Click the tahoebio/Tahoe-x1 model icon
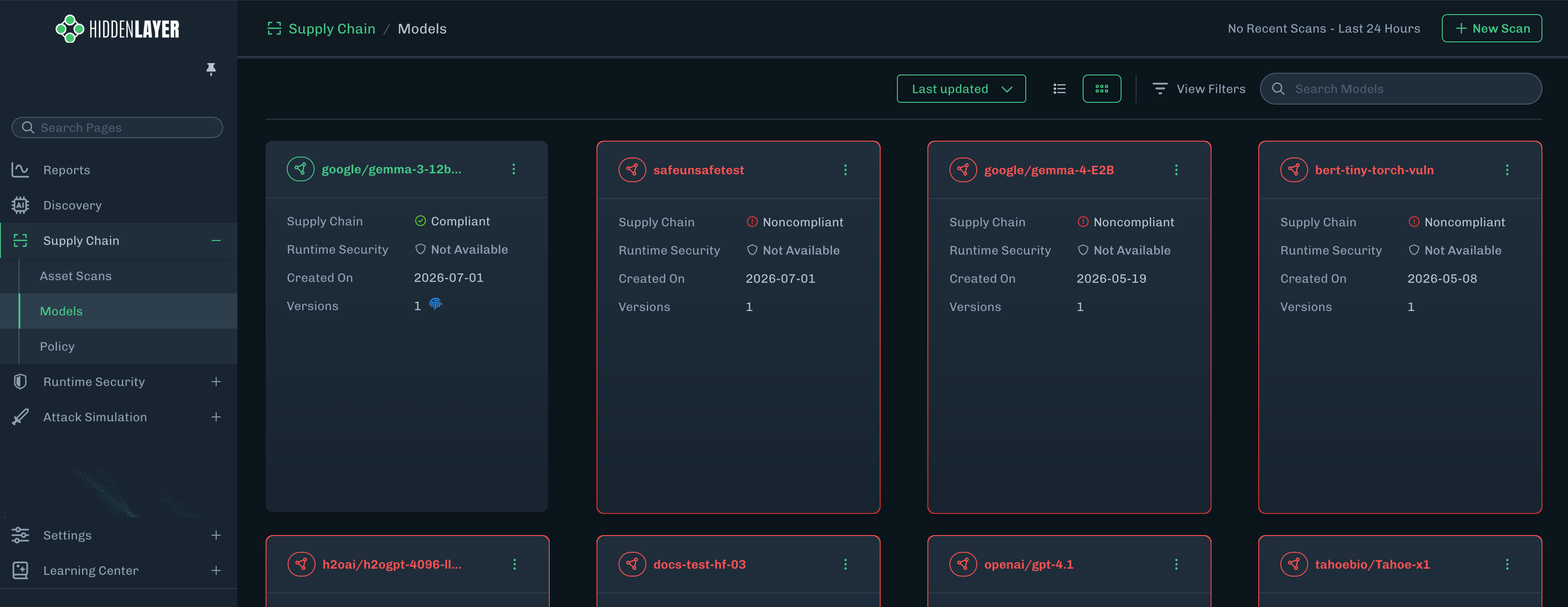1568x607 pixels. pos(1294,564)
